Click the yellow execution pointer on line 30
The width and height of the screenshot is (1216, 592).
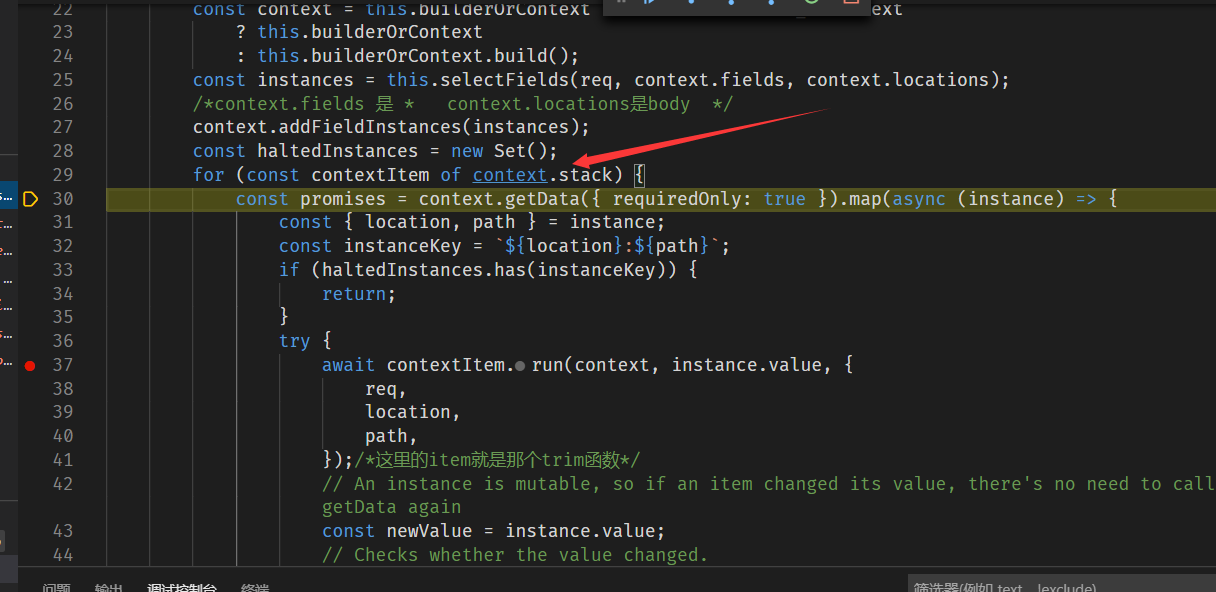[x=29, y=199]
